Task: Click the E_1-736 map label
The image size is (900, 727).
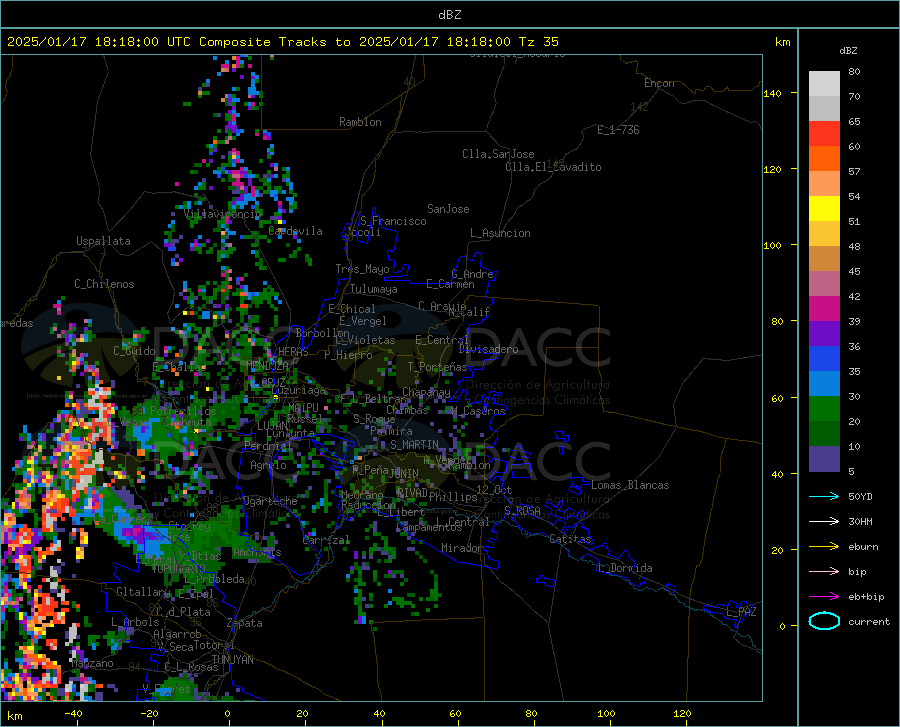Action: [x=618, y=130]
